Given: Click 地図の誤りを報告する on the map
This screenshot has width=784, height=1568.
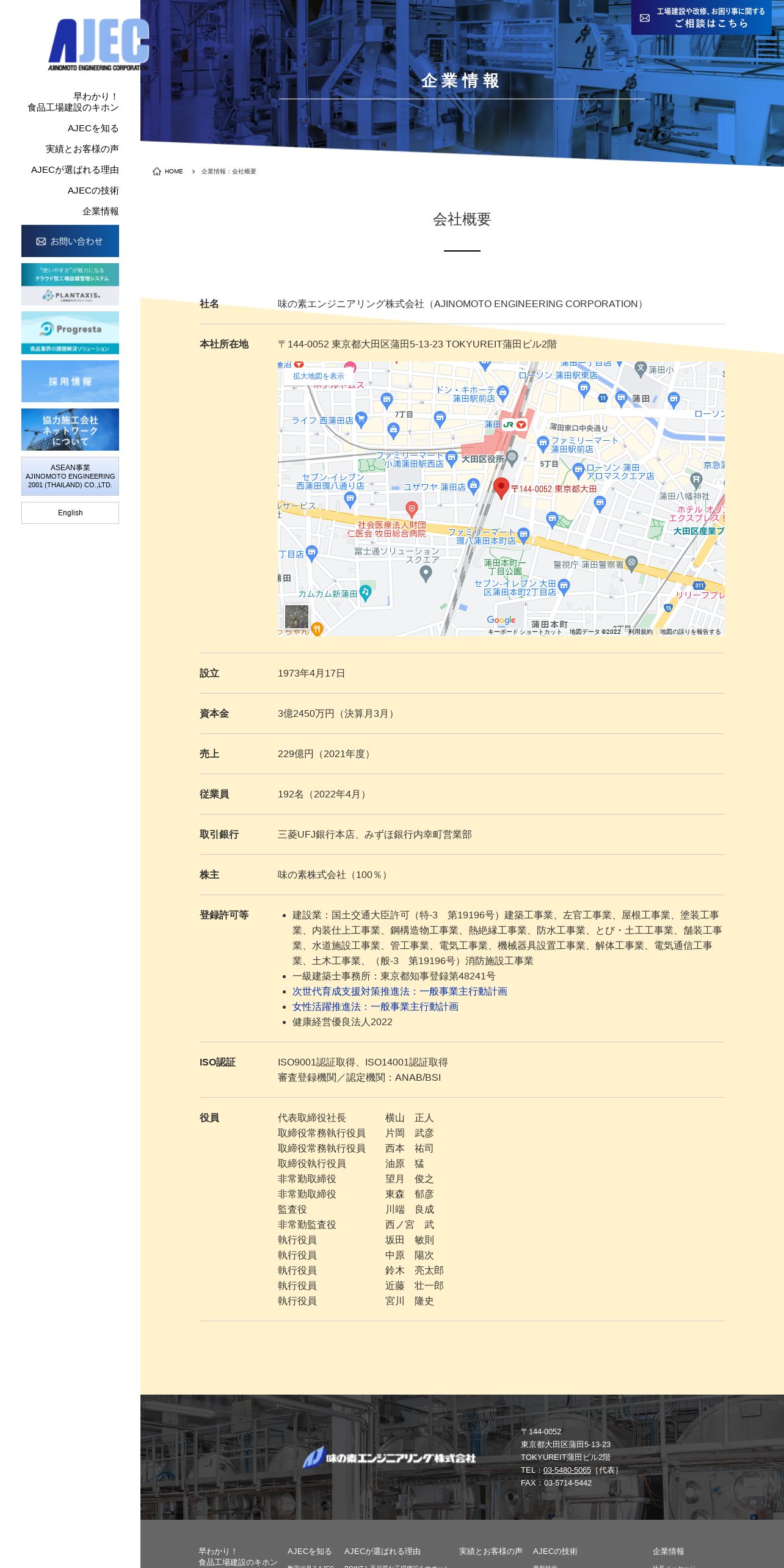Looking at the screenshot, I should click(690, 632).
